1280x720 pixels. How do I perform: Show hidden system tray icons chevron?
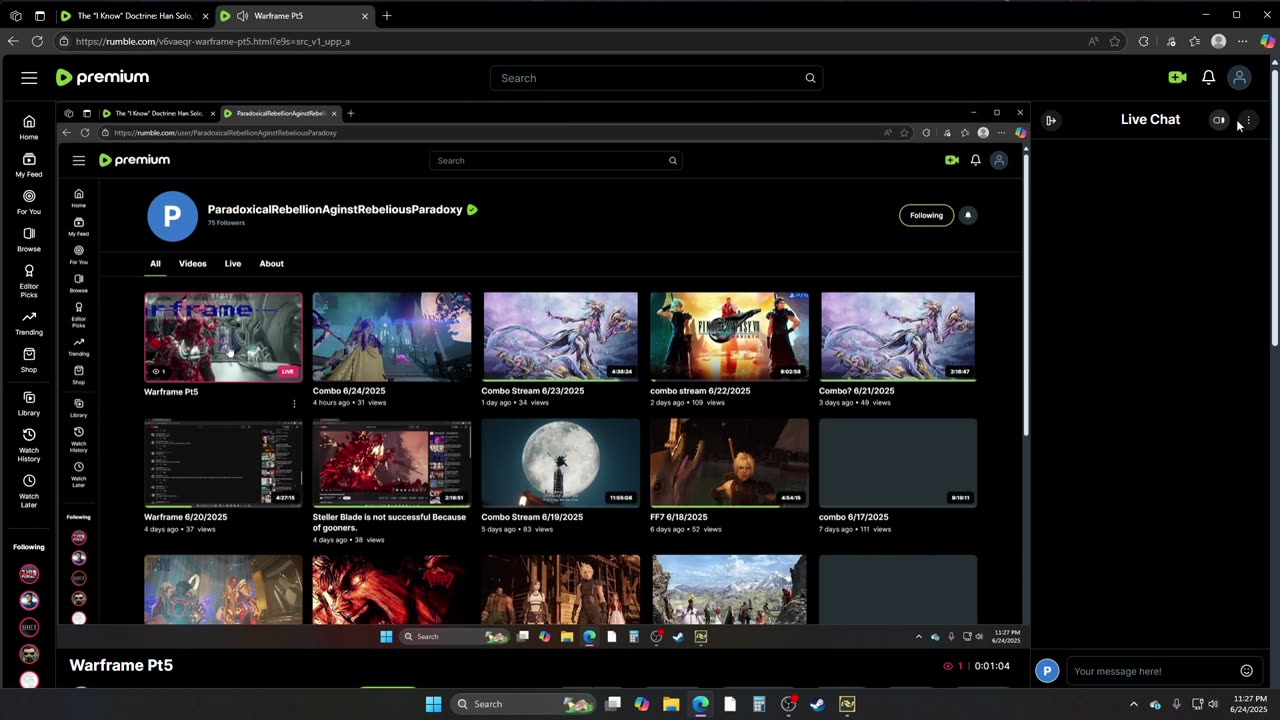click(x=1133, y=704)
